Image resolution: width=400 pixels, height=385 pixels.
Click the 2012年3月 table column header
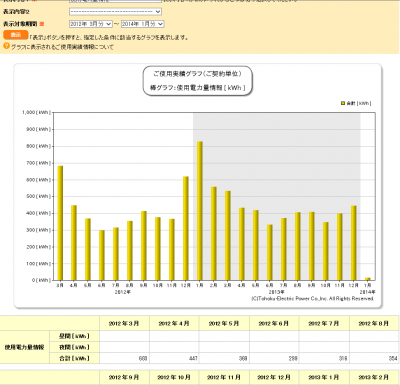point(124,323)
